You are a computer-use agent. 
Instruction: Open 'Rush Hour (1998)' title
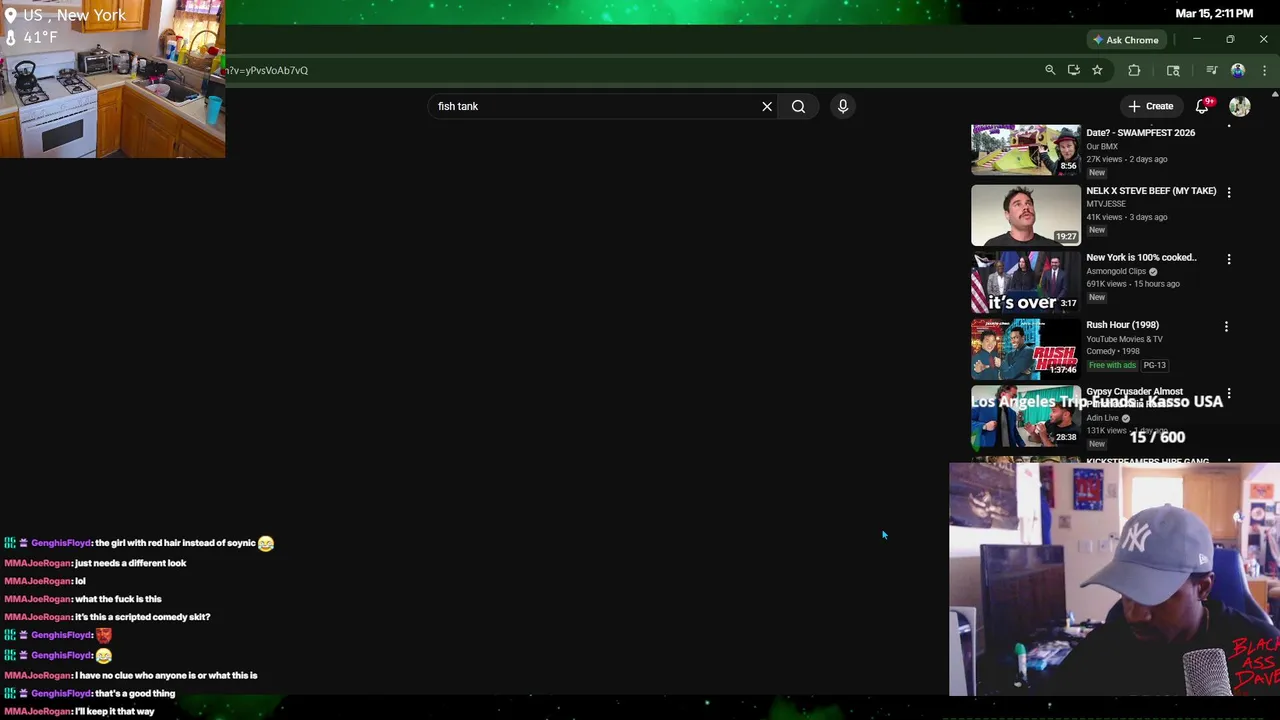click(1122, 324)
